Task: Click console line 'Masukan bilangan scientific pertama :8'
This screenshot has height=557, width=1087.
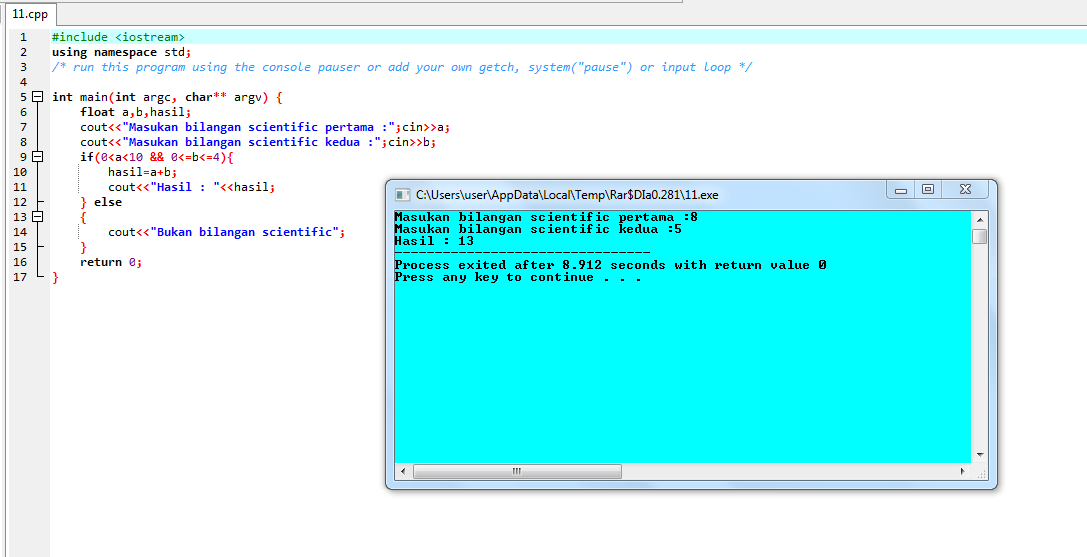Action: click(x=546, y=217)
